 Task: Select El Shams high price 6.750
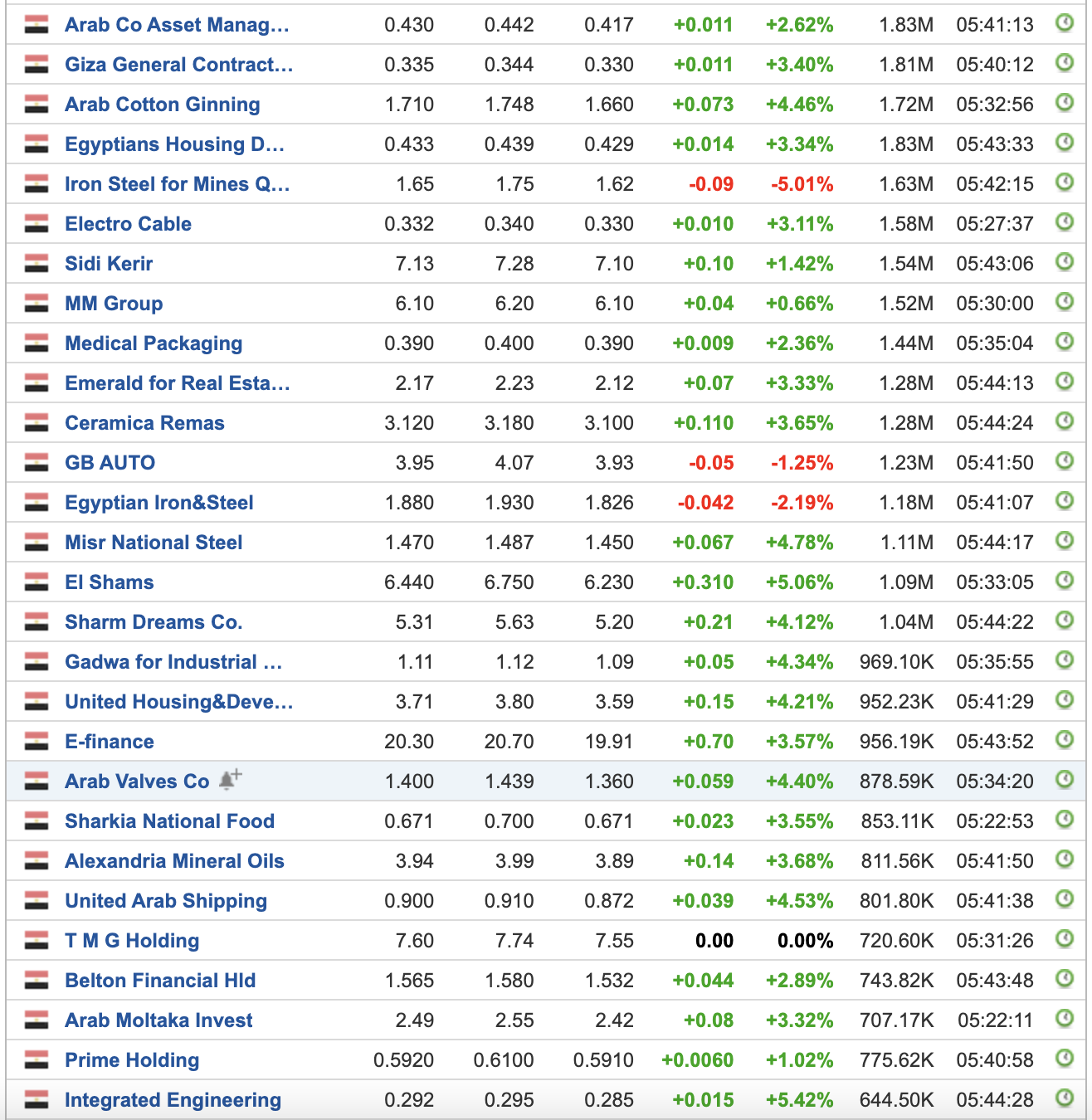tap(509, 582)
